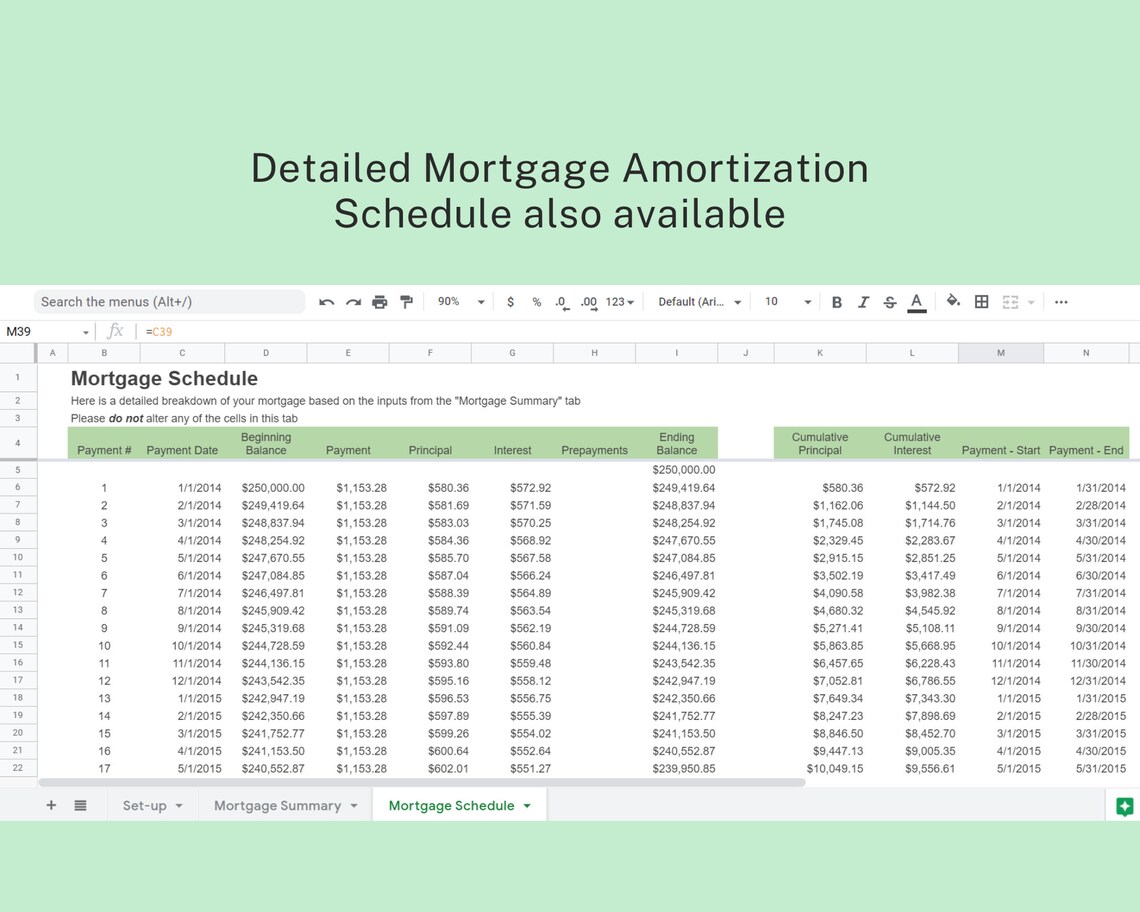Toggle bold formatting
Screen dimensions: 1140x912
coord(837,301)
